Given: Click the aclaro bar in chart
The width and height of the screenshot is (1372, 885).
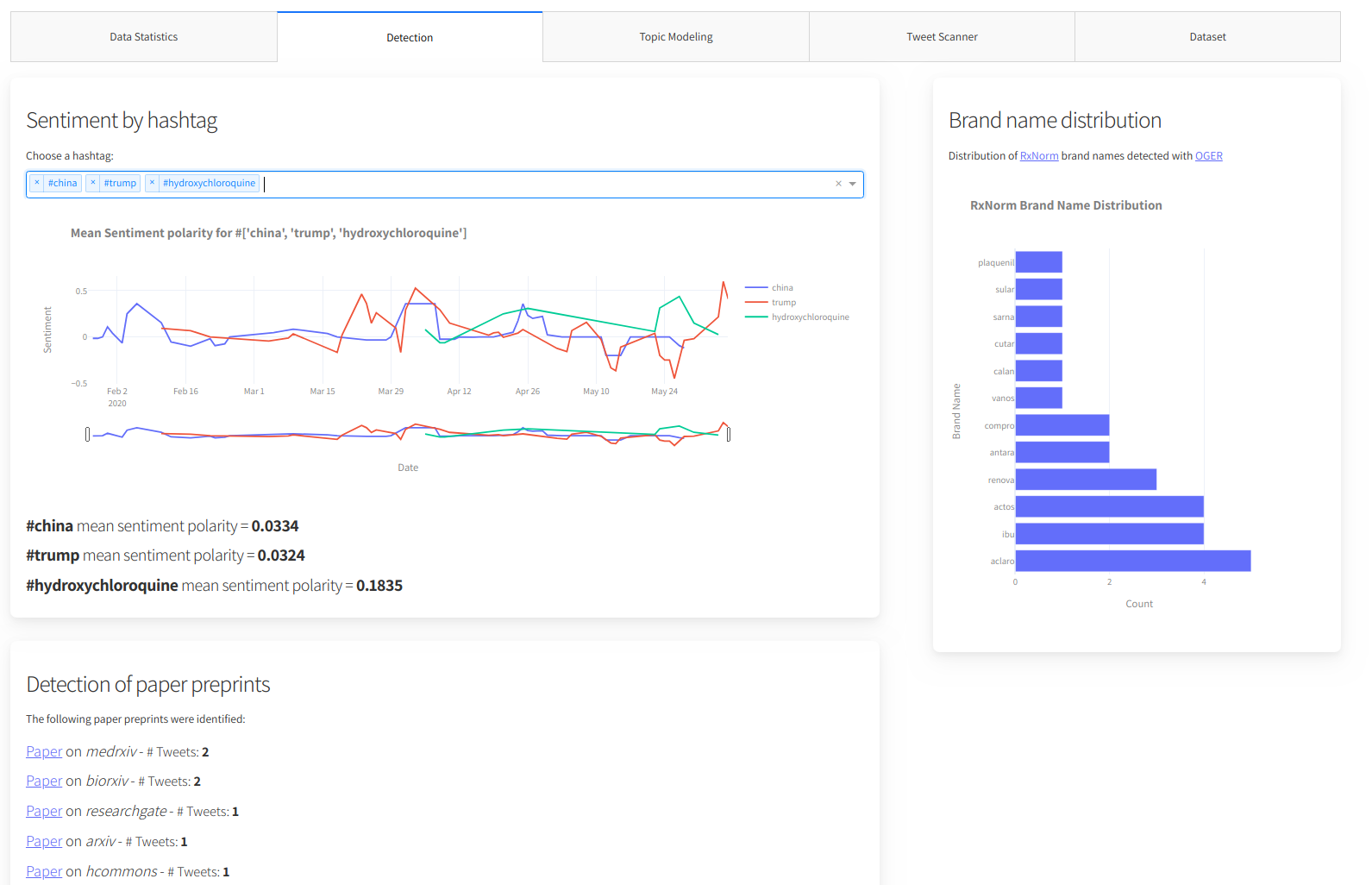Looking at the screenshot, I should [1132, 562].
